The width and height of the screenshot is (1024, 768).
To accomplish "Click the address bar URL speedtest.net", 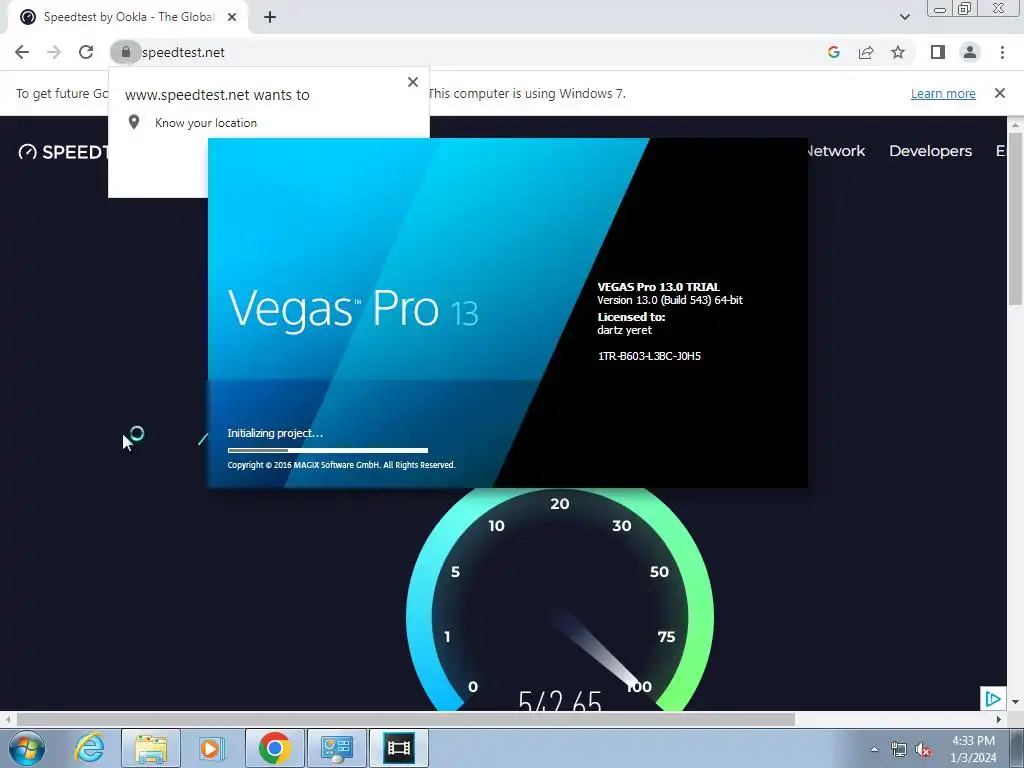I will coord(183,52).
